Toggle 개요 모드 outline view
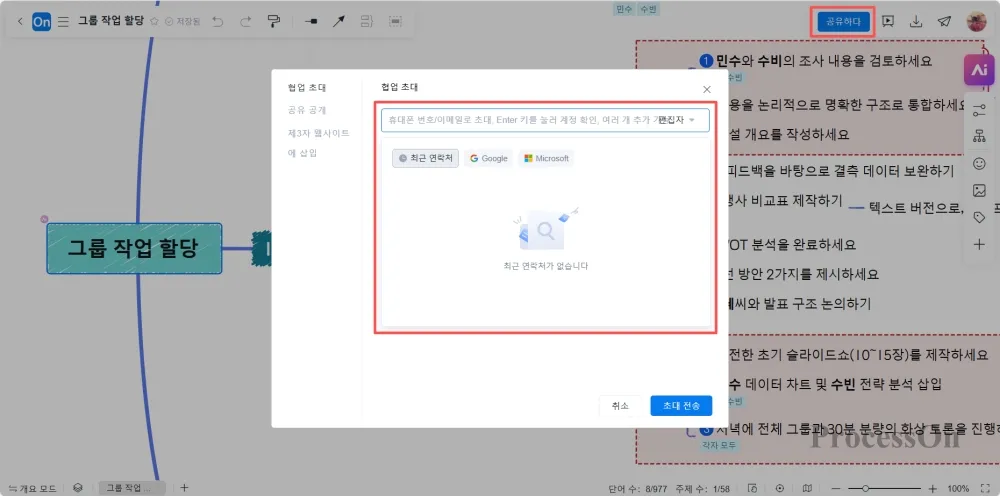1000x496 pixels. coord(33,488)
